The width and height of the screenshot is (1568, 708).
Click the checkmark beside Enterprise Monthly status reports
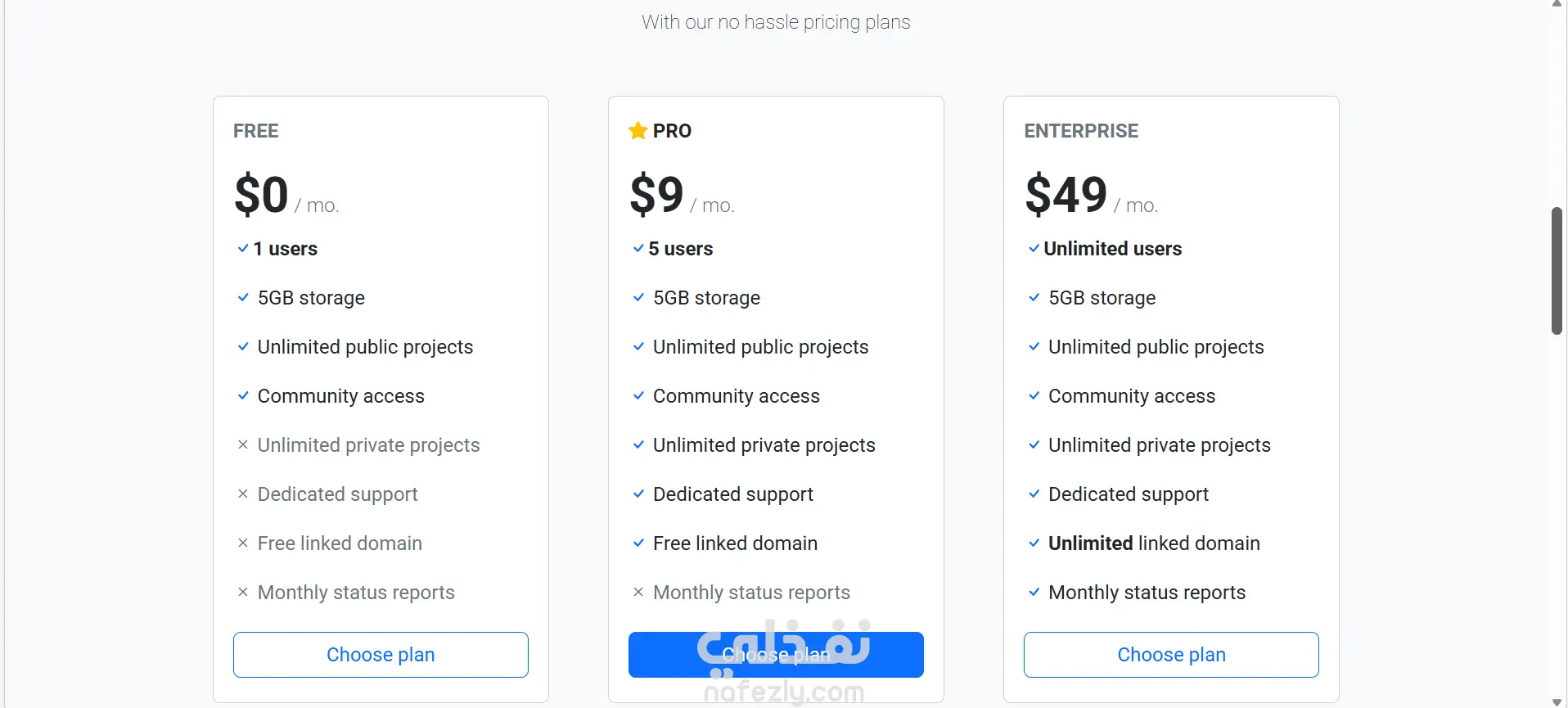pos(1034,592)
